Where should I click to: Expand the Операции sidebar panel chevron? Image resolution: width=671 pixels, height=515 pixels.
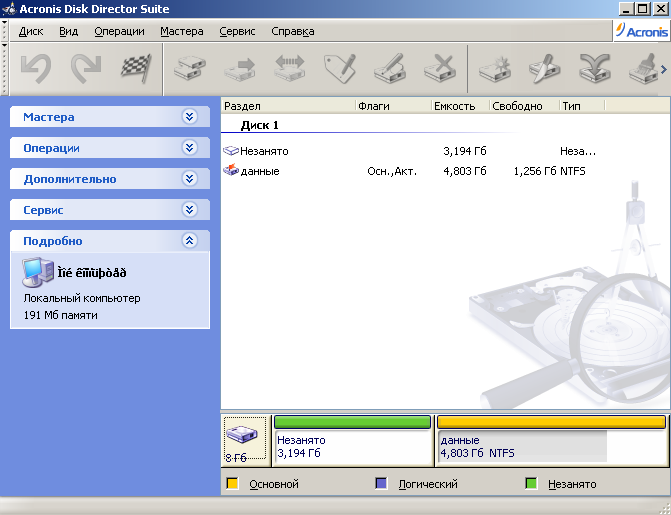(190, 148)
